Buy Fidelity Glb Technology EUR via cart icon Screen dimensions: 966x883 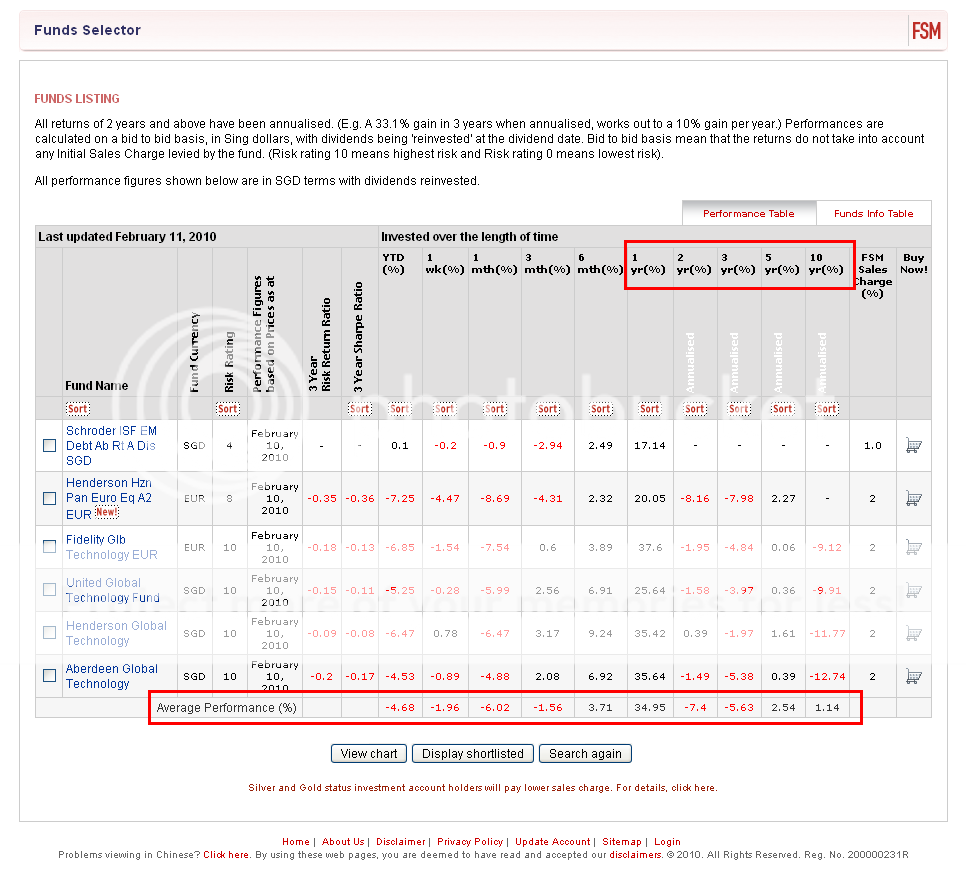(914, 547)
